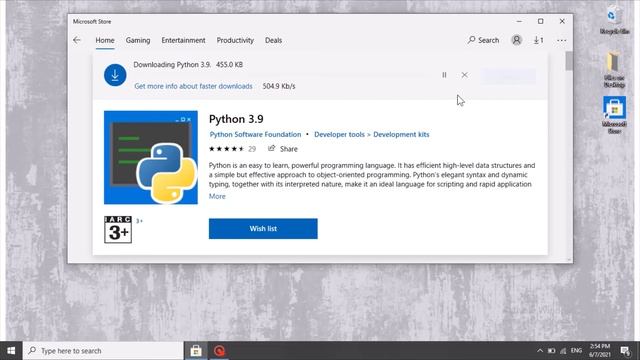Open the Deals tab
640x360 pixels.
pyautogui.click(x=273, y=40)
